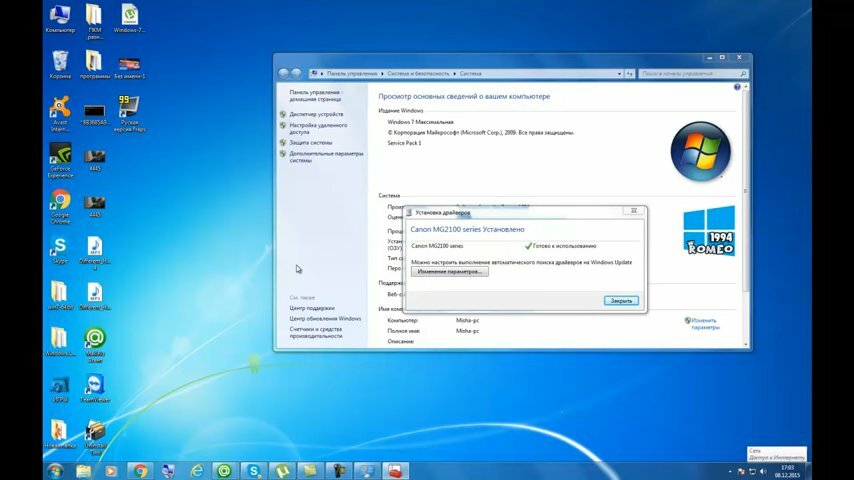Viewport: 854px width, 480px height.
Task: Click the forward navigation arrow
Action: (296, 73)
